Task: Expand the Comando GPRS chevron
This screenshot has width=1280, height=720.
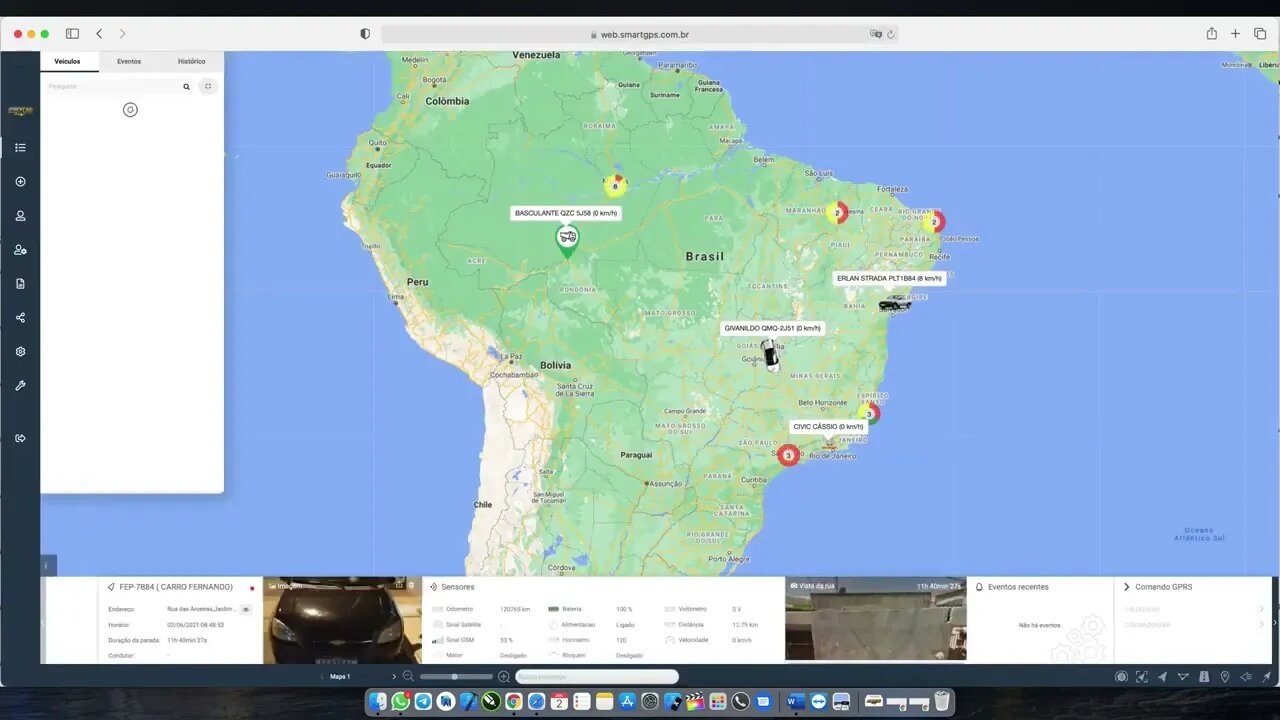Action: tap(1126, 587)
